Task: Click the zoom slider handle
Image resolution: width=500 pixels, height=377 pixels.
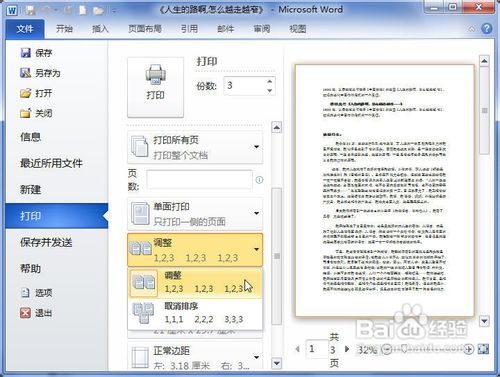Action: point(404,349)
